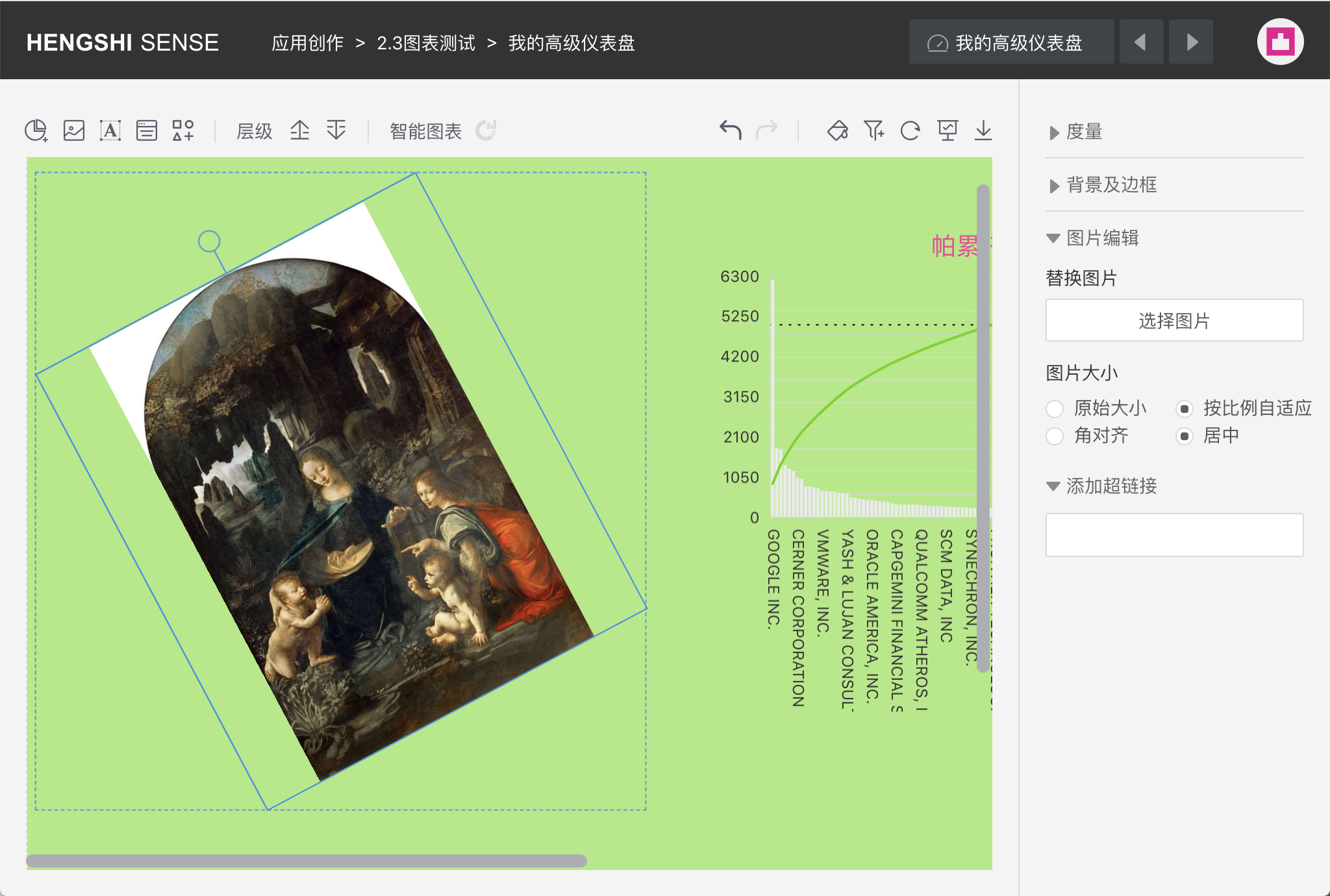
Task: Click the 层级 toolbar label
Action: click(254, 131)
